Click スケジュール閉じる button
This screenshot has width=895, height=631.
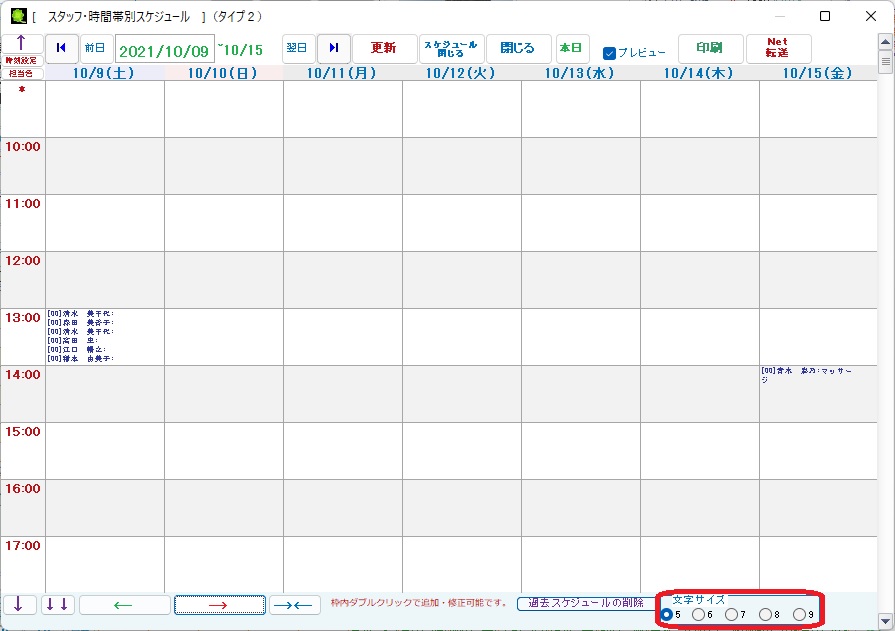[451, 49]
